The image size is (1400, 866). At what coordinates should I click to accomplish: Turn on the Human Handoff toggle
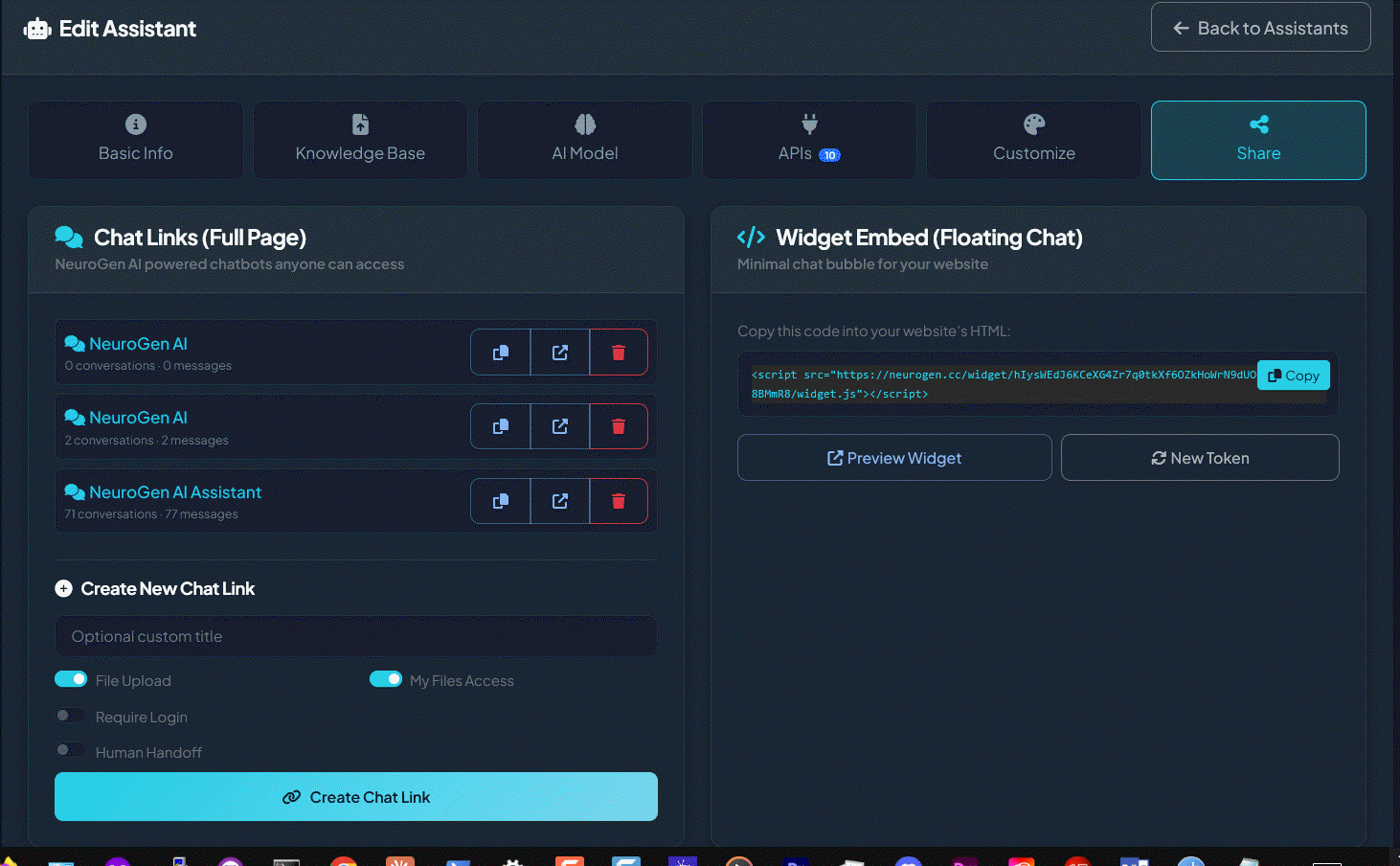pyautogui.click(x=71, y=749)
